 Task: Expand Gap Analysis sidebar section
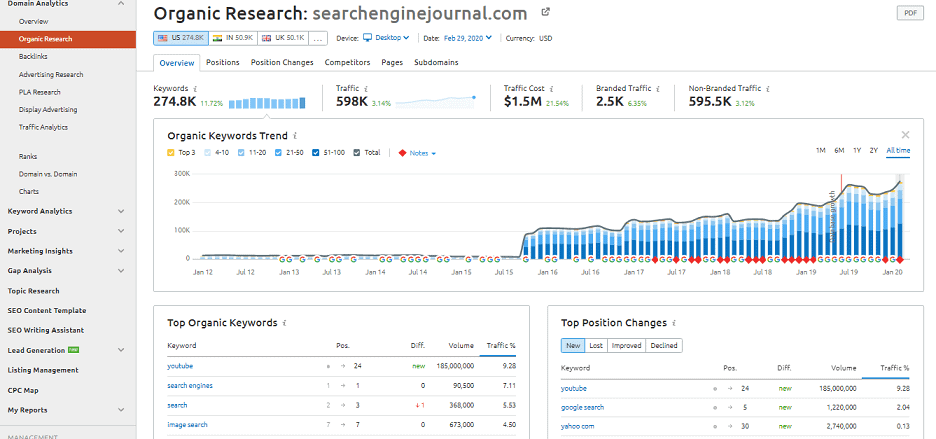121,271
